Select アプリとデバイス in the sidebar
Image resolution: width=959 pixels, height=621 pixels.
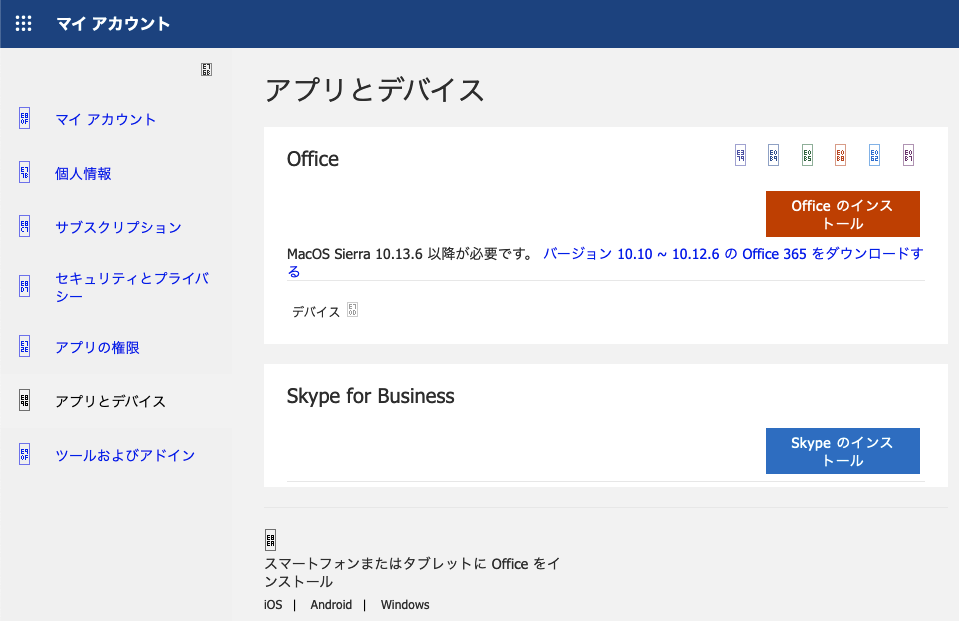pos(110,401)
